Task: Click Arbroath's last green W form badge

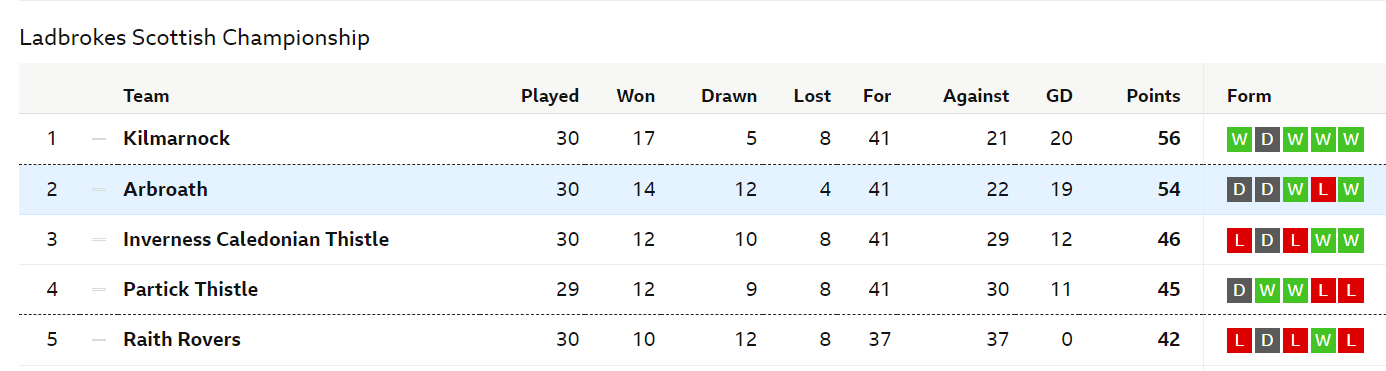Action: pyautogui.click(x=1351, y=189)
